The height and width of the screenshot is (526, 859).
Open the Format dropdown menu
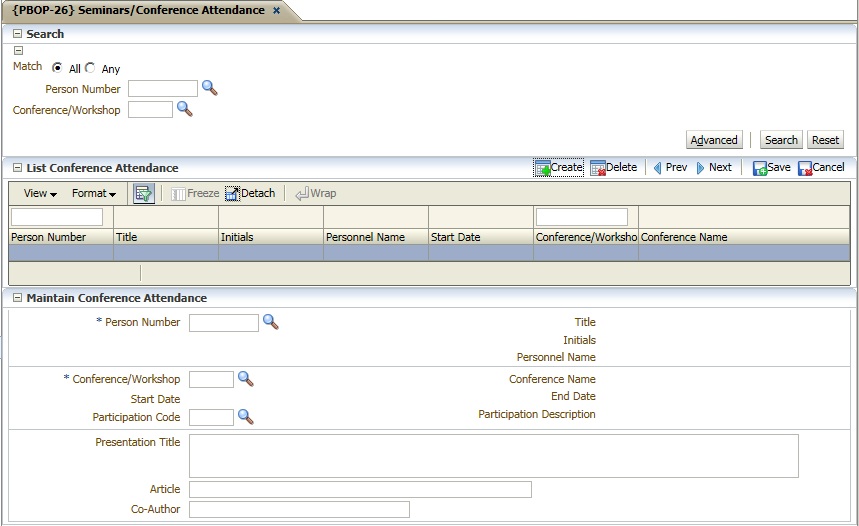pyautogui.click(x=94, y=194)
